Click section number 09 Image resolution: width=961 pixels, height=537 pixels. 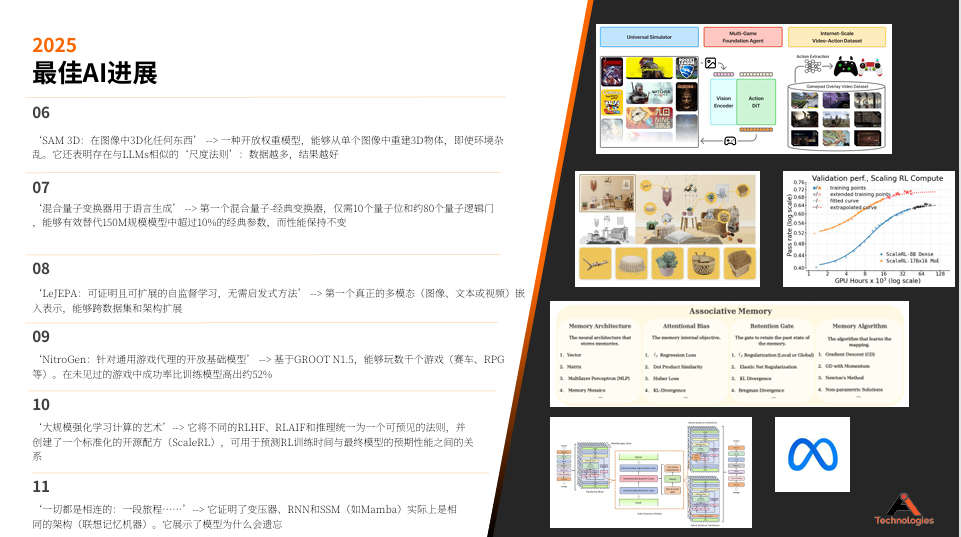(x=41, y=337)
